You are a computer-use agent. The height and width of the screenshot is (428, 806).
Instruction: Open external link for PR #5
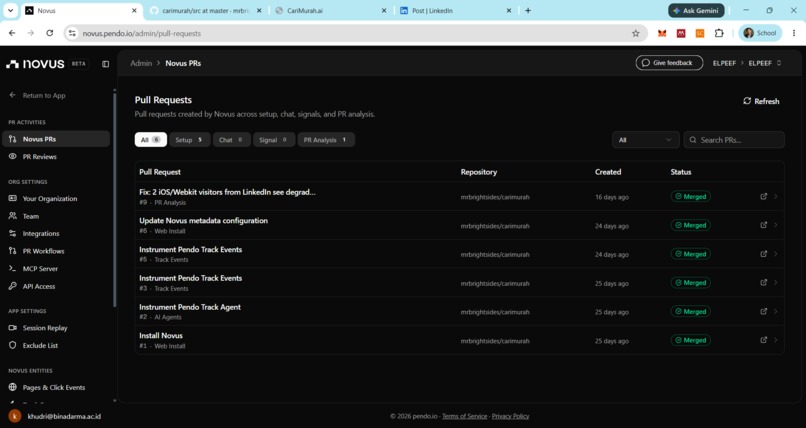click(x=763, y=254)
